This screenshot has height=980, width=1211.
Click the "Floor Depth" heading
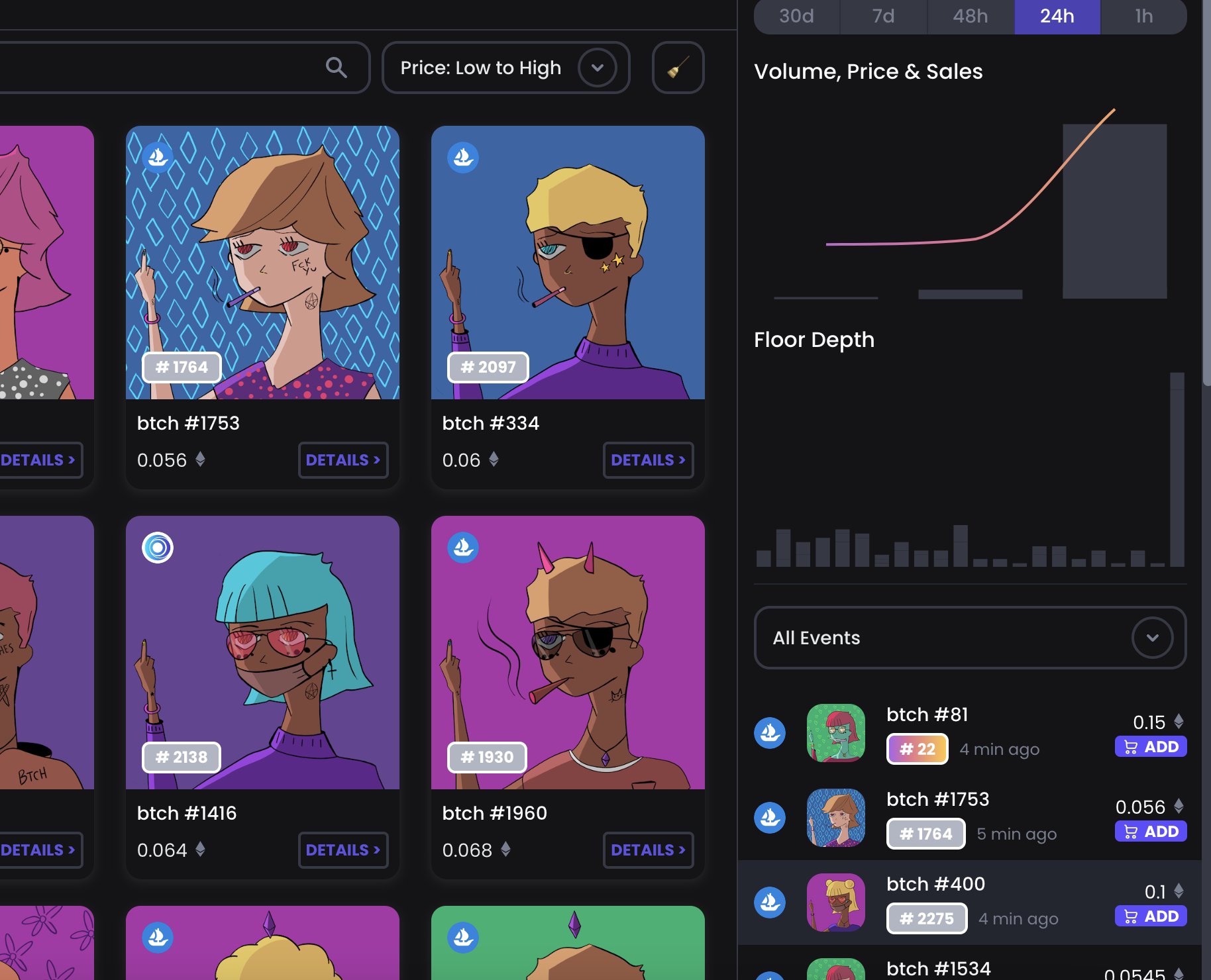(814, 340)
